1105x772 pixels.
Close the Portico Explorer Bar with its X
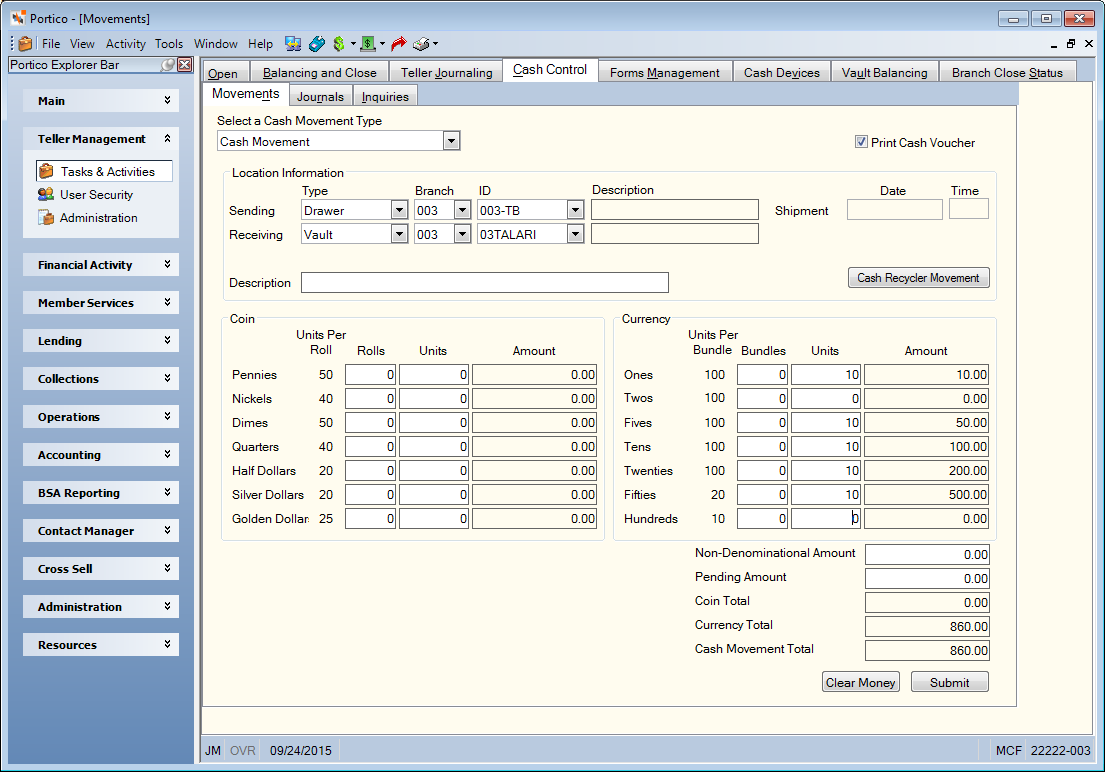(x=185, y=65)
